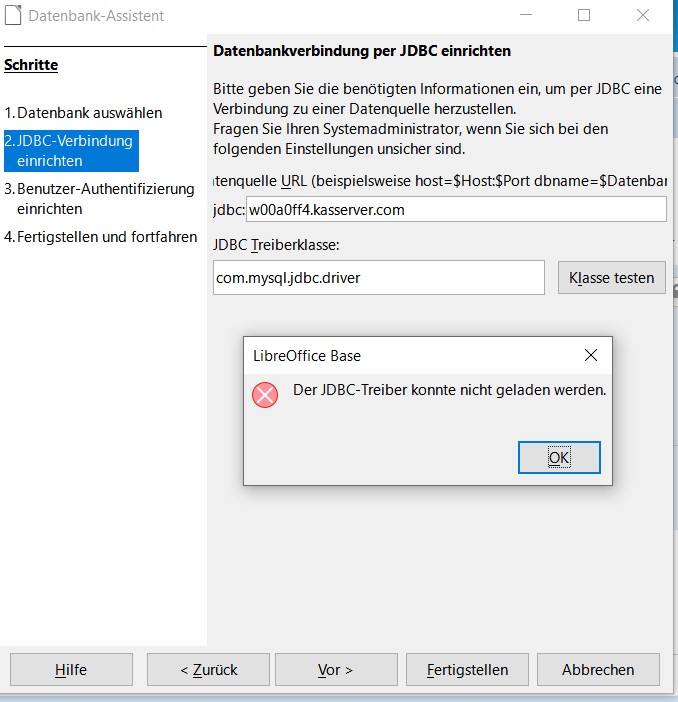
Task: Go back with the Zurück button
Action: tap(208, 669)
